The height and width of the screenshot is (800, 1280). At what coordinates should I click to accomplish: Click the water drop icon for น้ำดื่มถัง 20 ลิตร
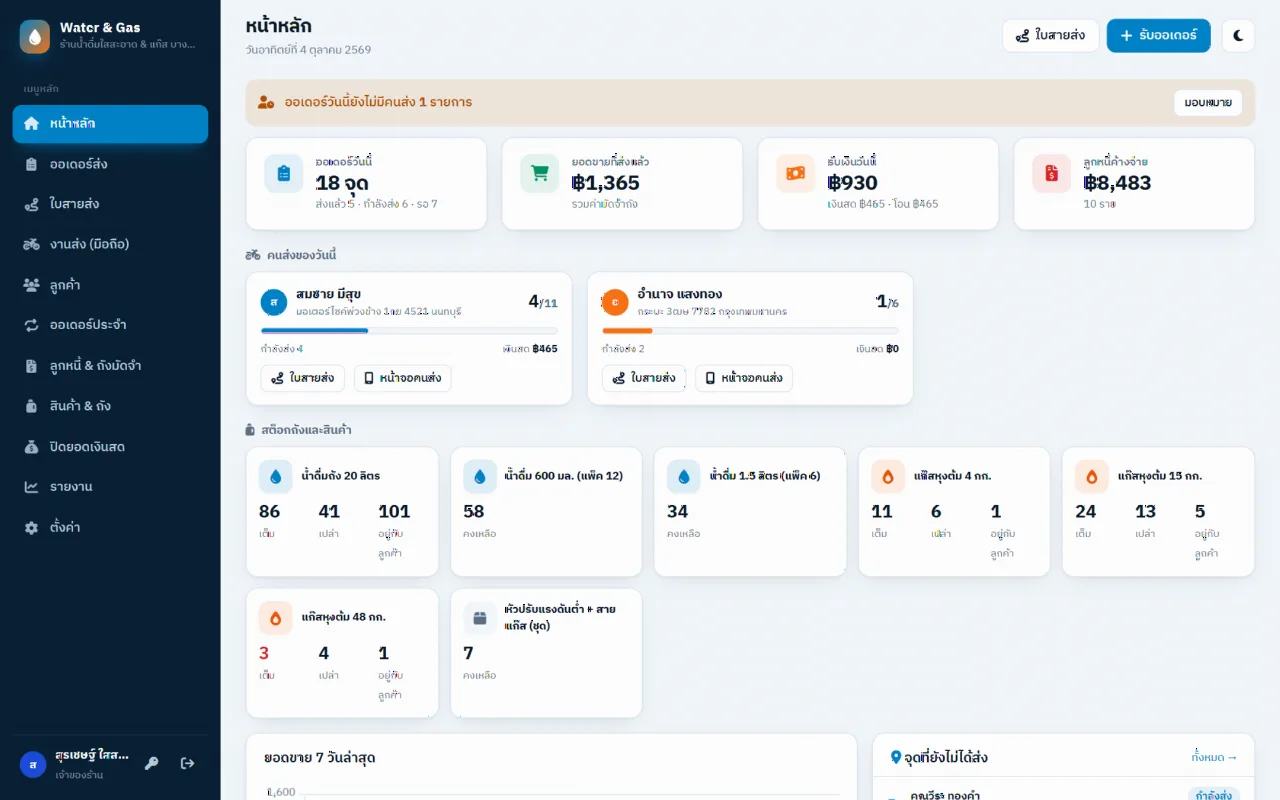point(276,477)
